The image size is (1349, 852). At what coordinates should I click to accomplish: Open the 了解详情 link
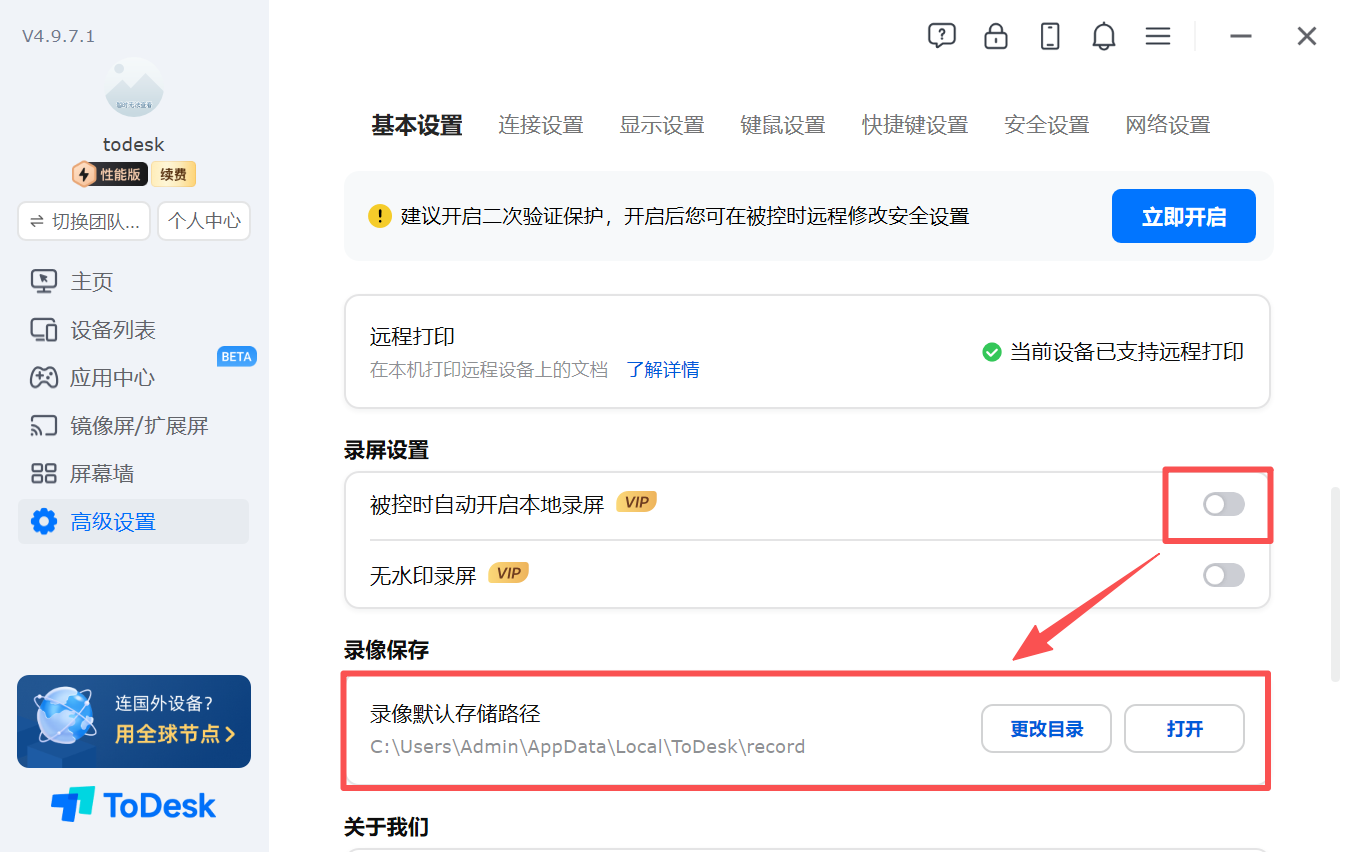(x=663, y=369)
